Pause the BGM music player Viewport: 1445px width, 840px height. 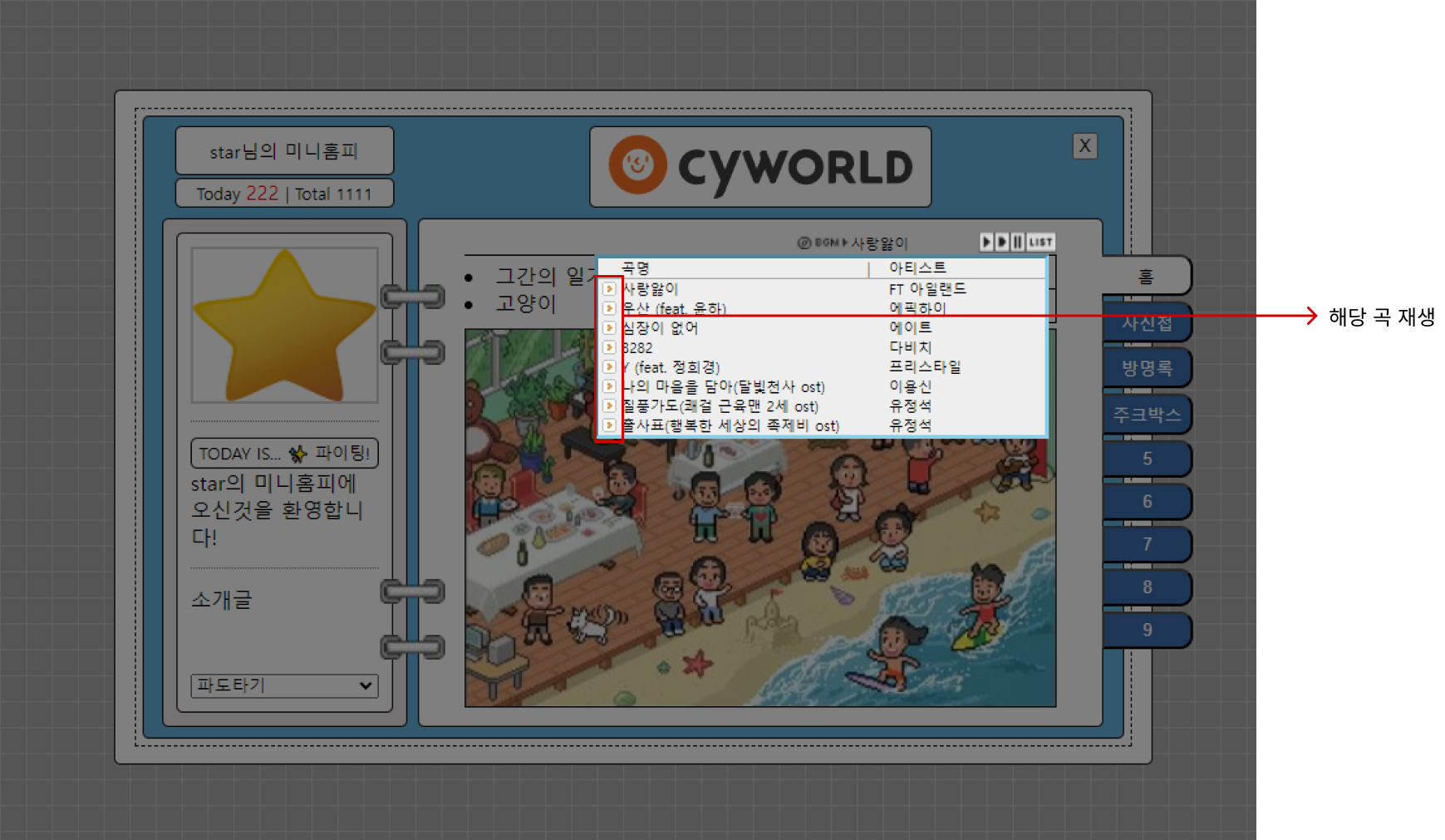click(1018, 242)
